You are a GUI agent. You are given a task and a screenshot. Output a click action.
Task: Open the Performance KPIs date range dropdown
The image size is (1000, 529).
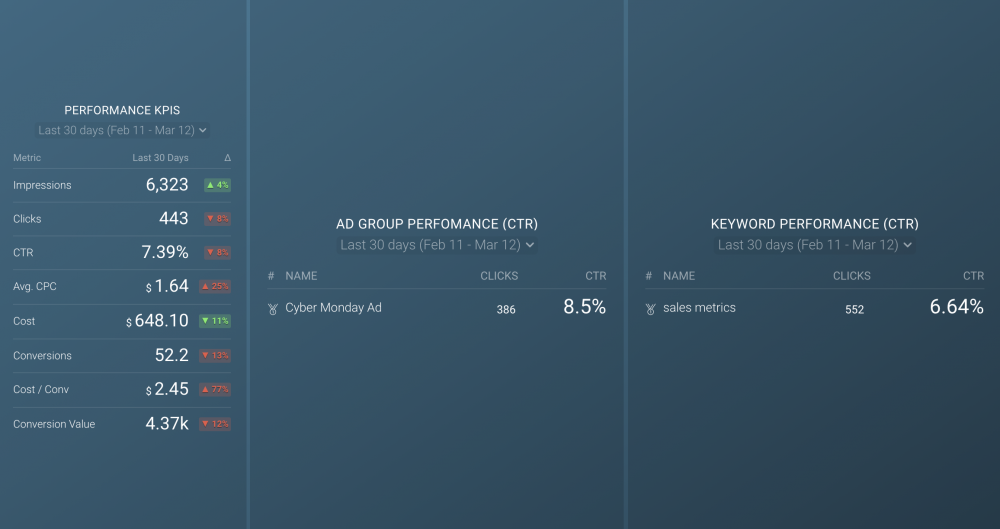[123, 130]
